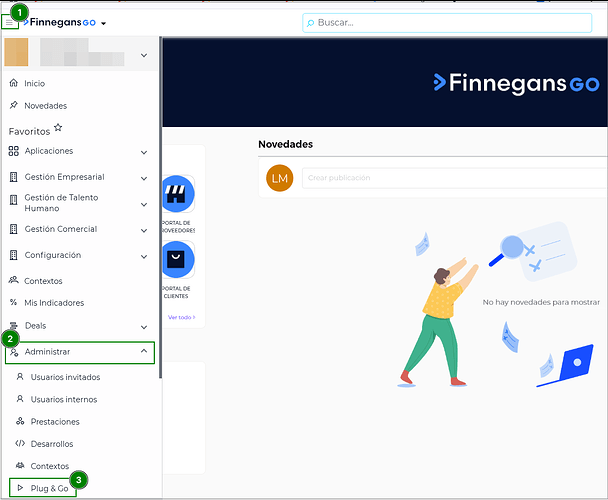Click the Configuración building icon

click(14, 255)
